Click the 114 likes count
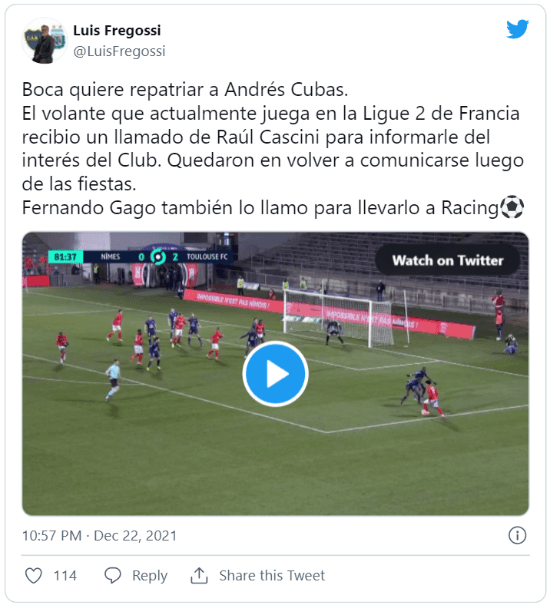 click(x=65, y=576)
